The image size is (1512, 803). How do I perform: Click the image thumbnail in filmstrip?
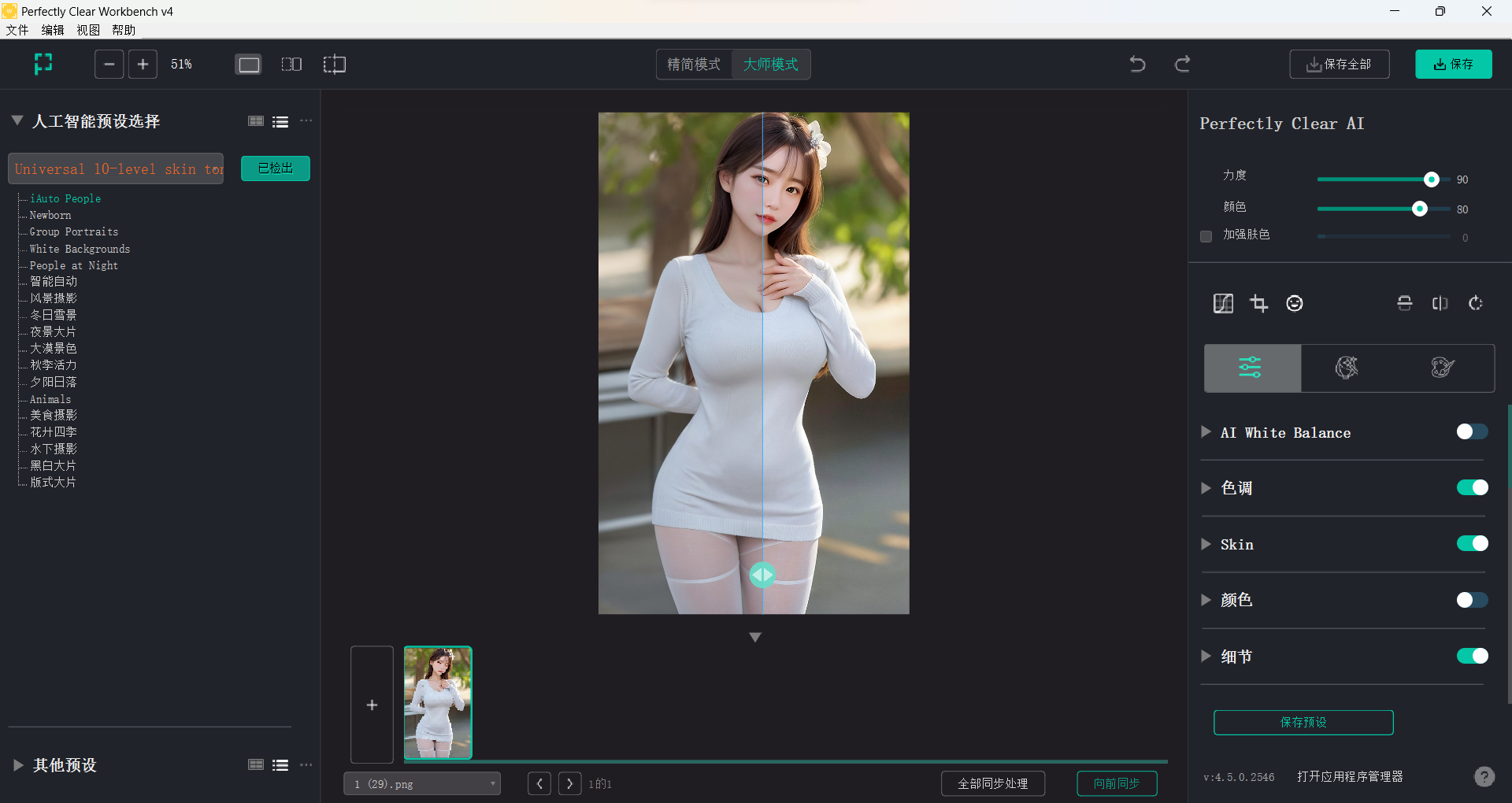[x=438, y=703]
